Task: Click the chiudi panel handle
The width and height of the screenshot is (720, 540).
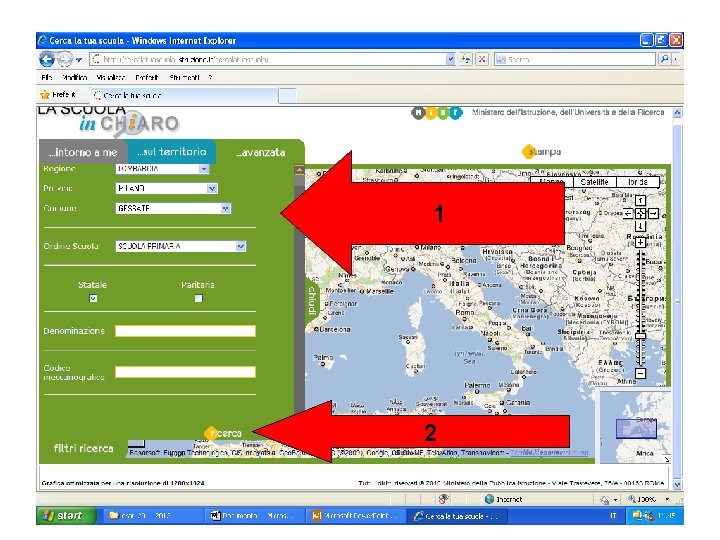Action: (x=312, y=301)
